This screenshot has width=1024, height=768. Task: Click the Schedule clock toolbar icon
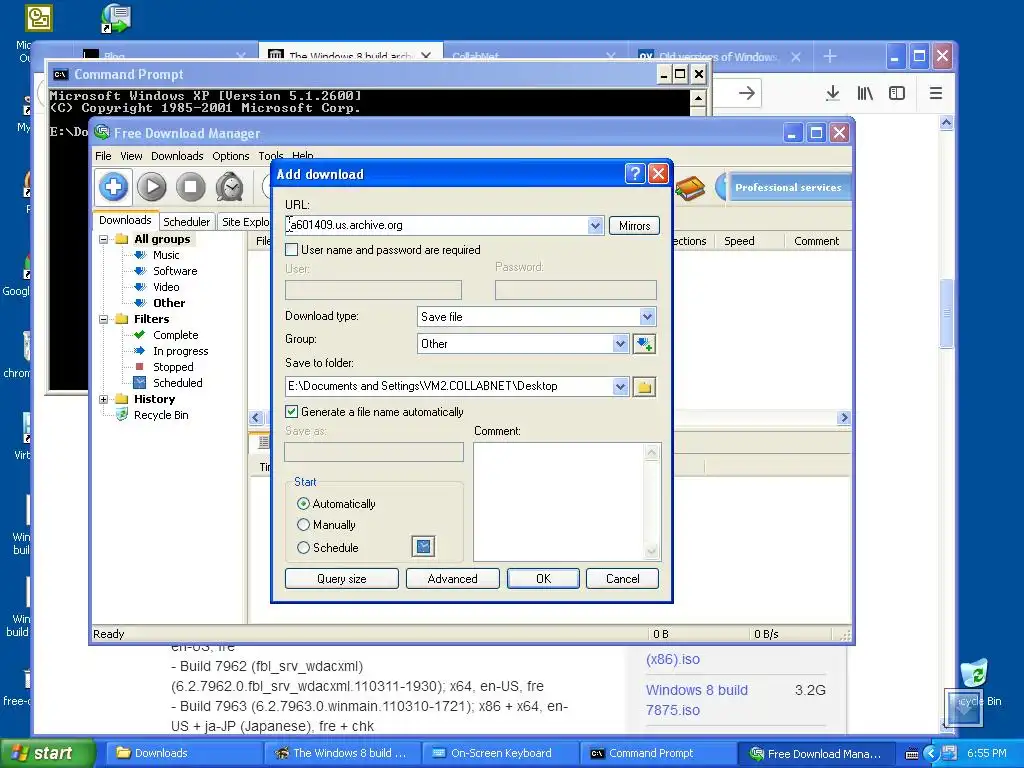(230, 187)
